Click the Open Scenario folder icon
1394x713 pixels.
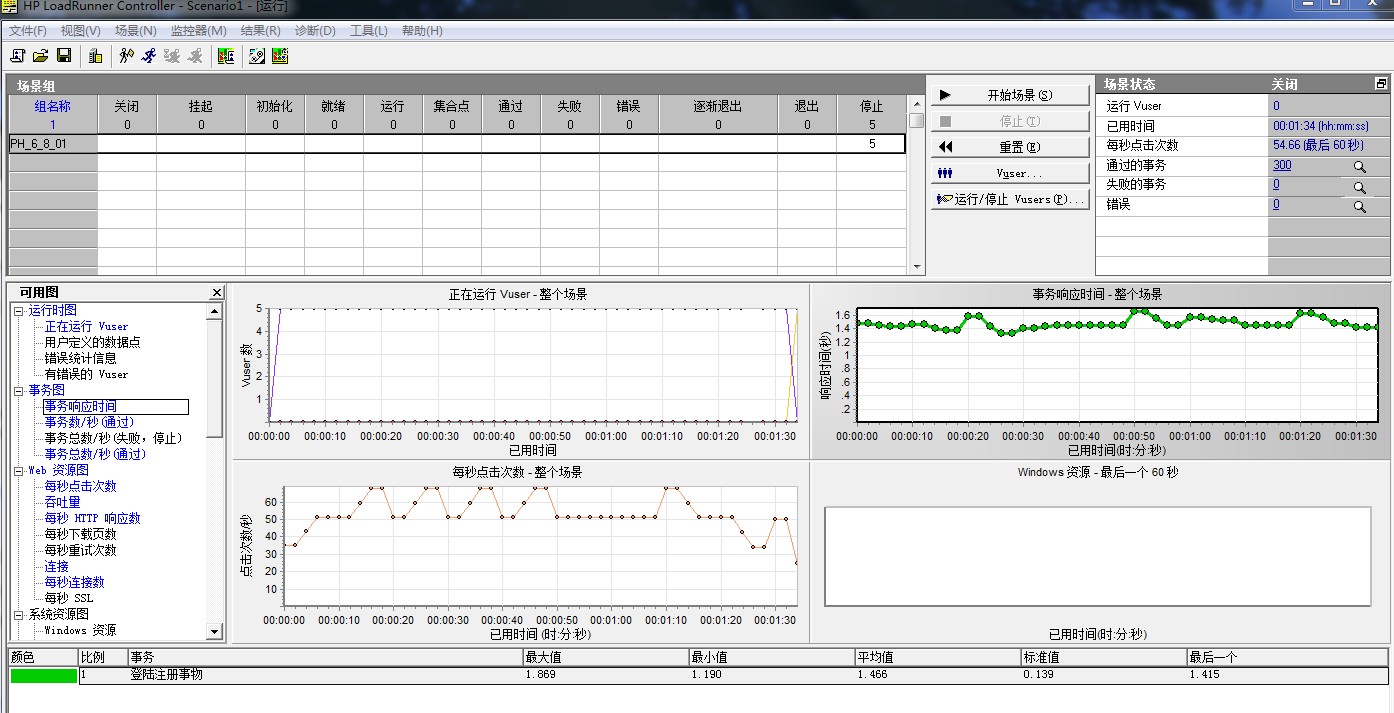click(x=41, y=56)
